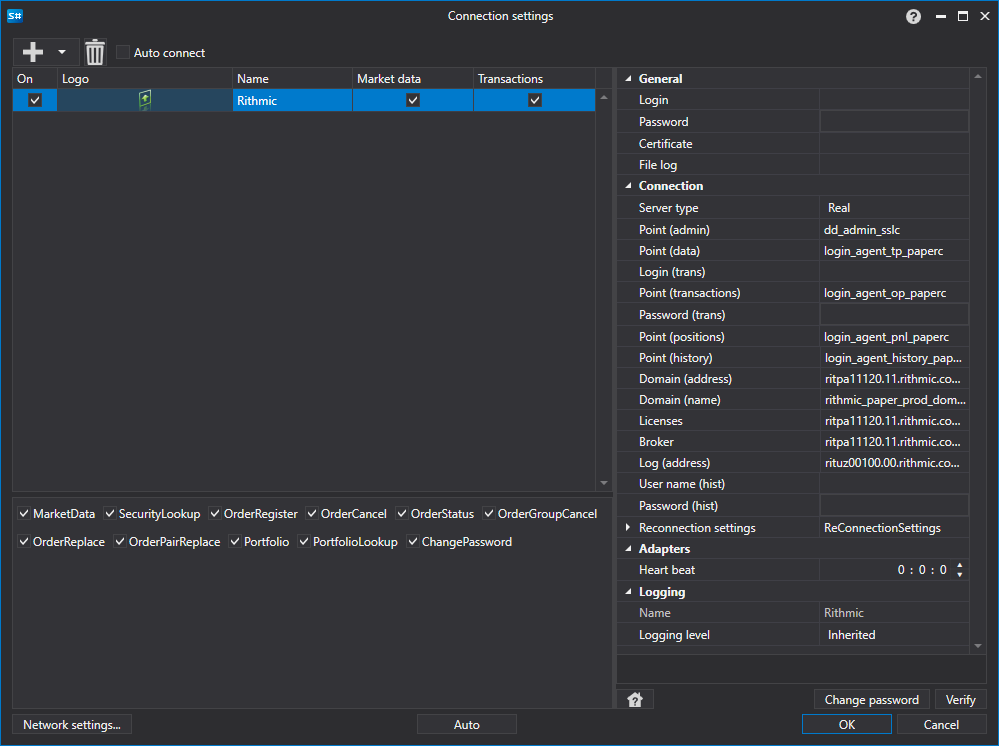This screenshot has width=999, height=746.
Task: Delete connection with the trash icon
Action: click(95, 52)
